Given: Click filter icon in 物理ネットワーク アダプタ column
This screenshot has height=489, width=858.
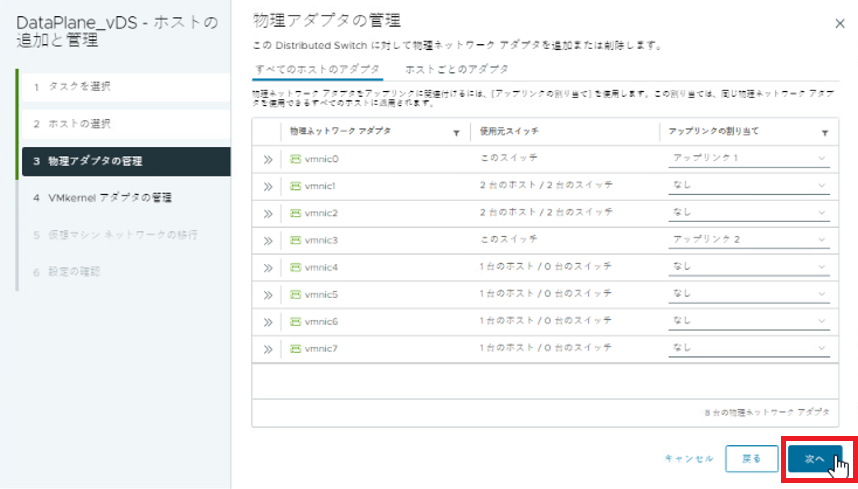Looking at the screenshot, I should [x=457, y=132].
